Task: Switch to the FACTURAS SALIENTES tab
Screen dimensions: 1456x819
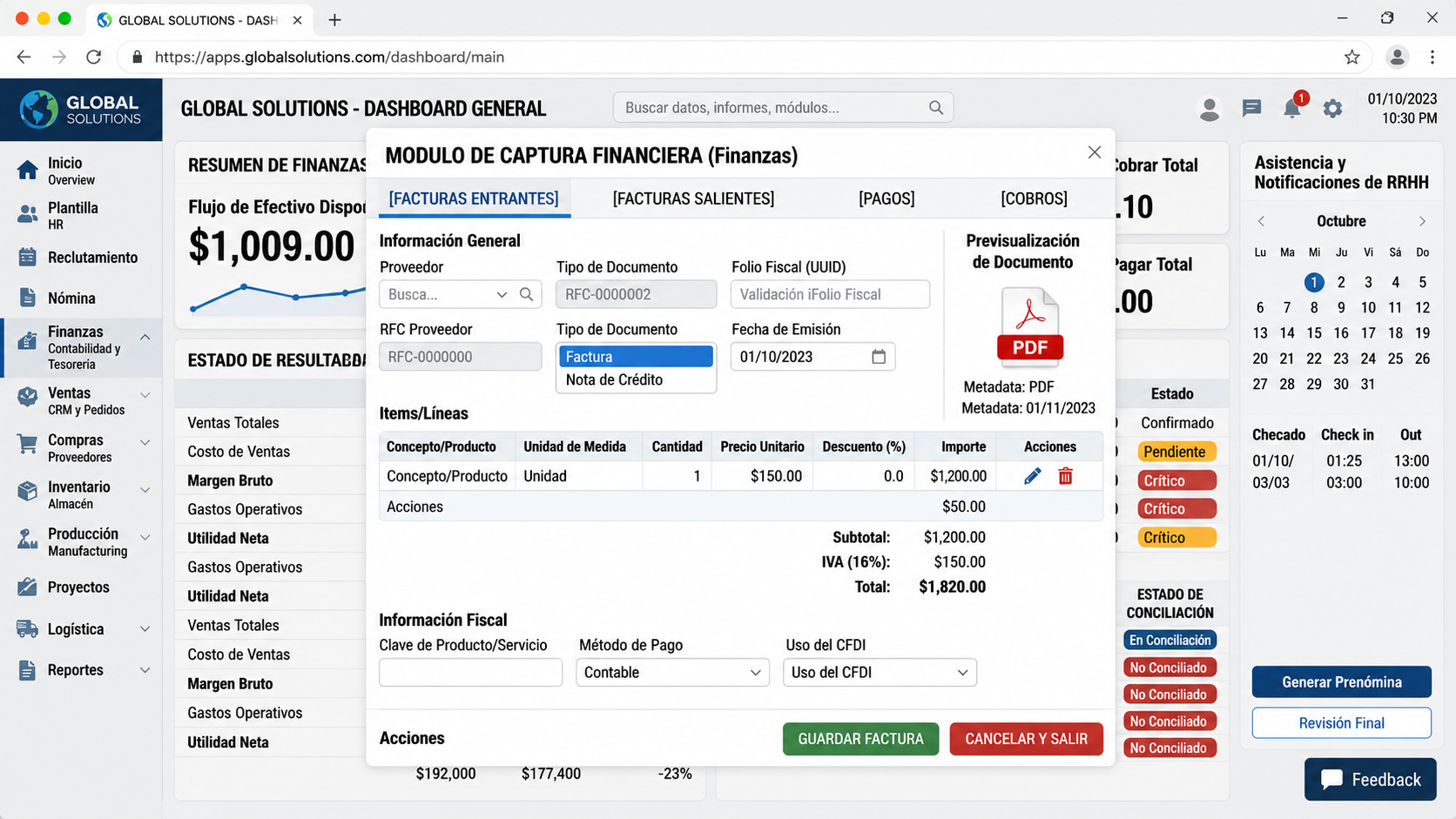Action: pyautogui.click(x=693, y=198)
